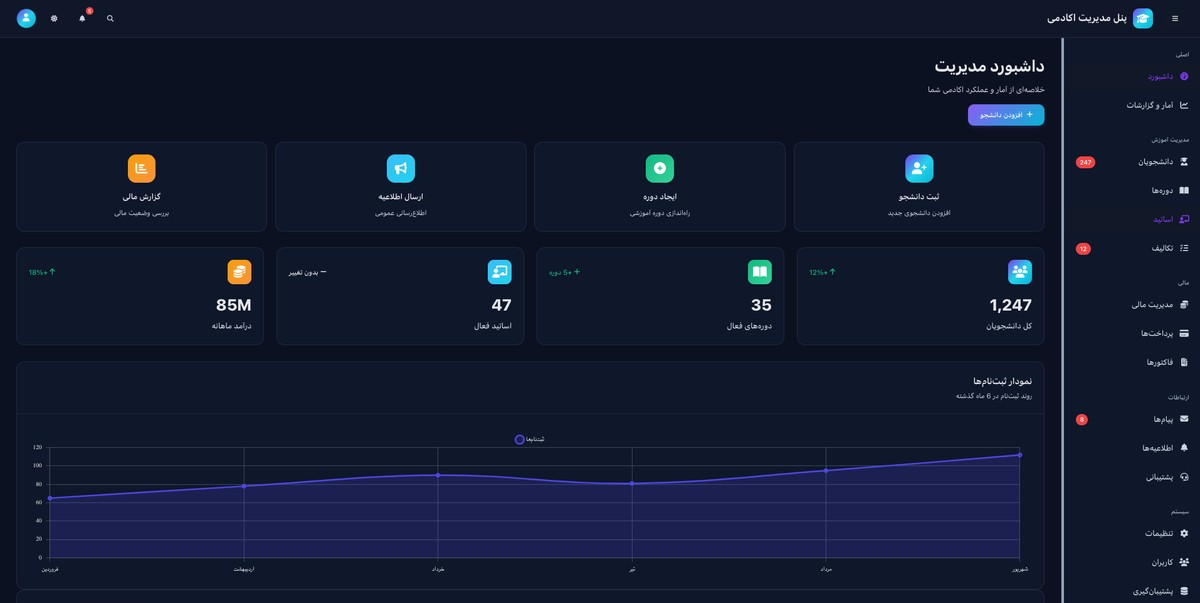Click the search magnifier icon in top bar
The width and height of the screenshot is (1200, 603).
110,19
